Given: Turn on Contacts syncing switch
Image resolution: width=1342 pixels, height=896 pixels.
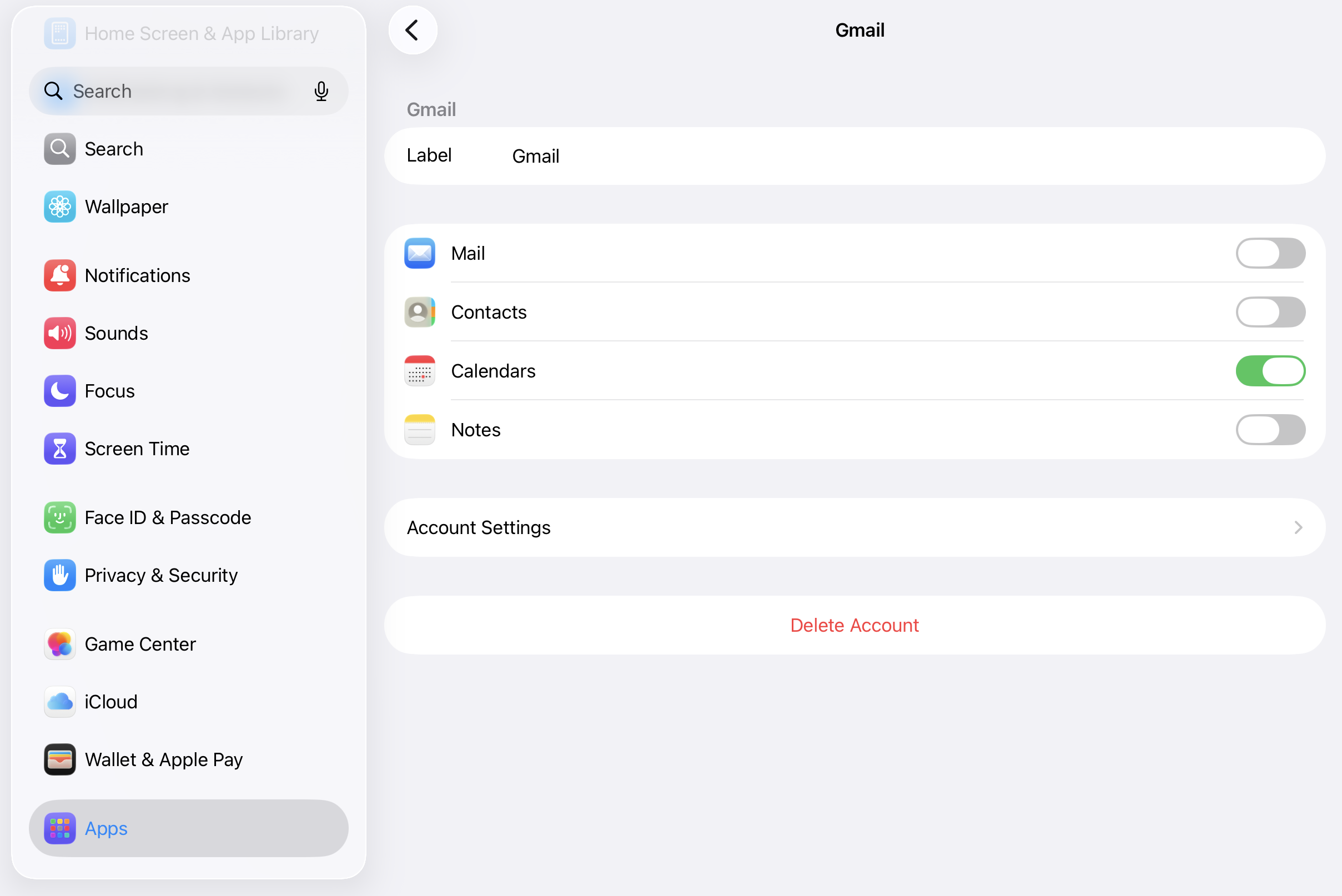Looking at the screenshot, I should point(1271,313).
